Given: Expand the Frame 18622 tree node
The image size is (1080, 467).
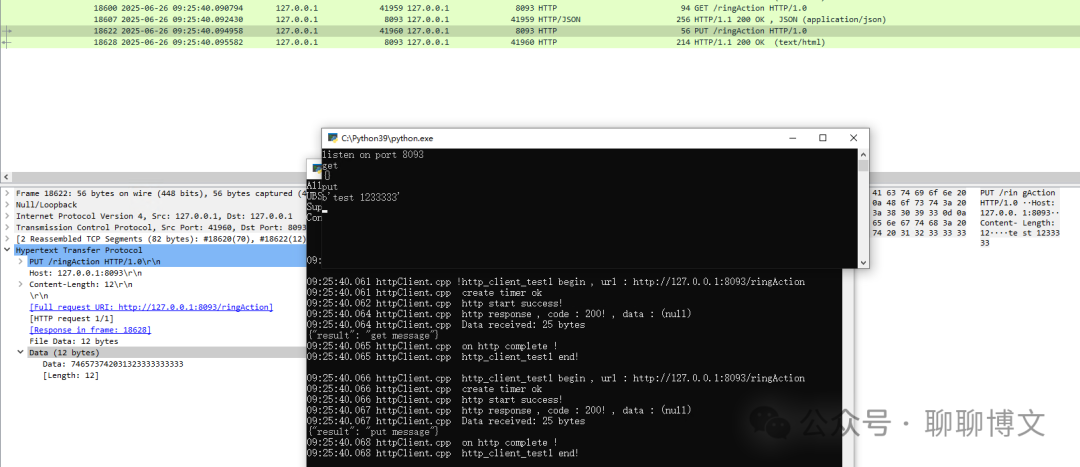Looking at the screenshot, I should (x=7, y=194).
